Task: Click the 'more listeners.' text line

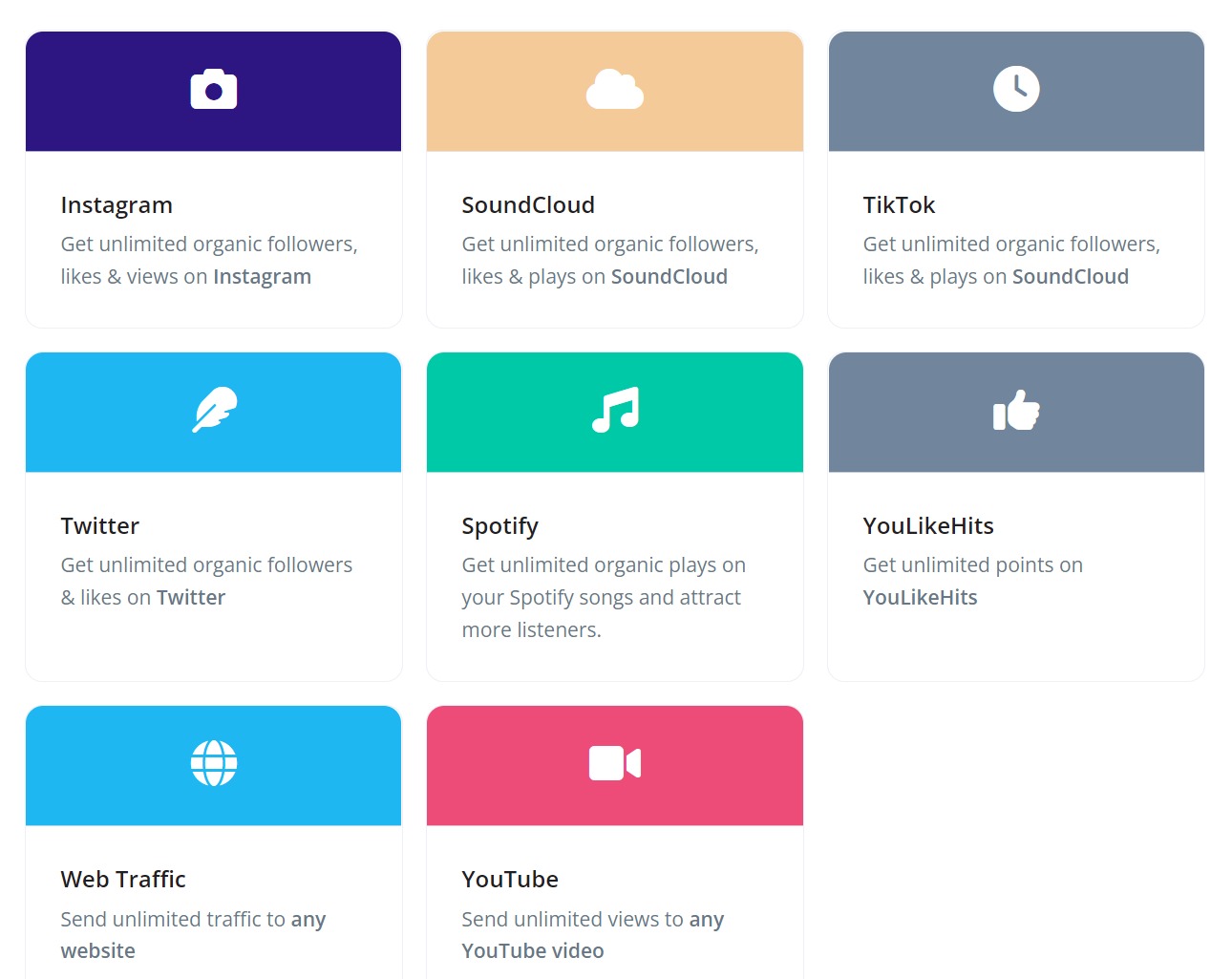Action: coord(531,630)
